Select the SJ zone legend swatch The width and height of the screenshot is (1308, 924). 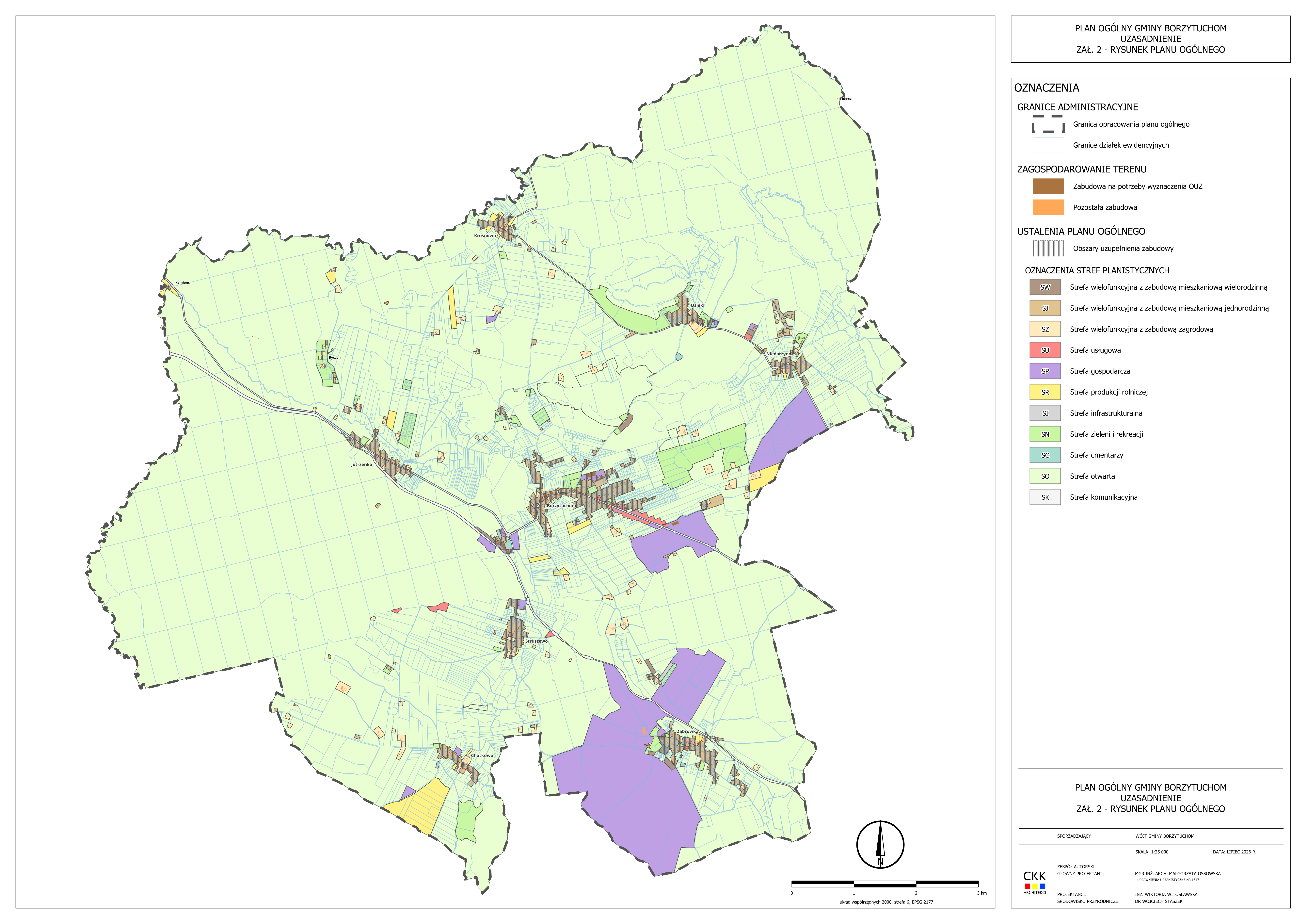point(1045,308)
